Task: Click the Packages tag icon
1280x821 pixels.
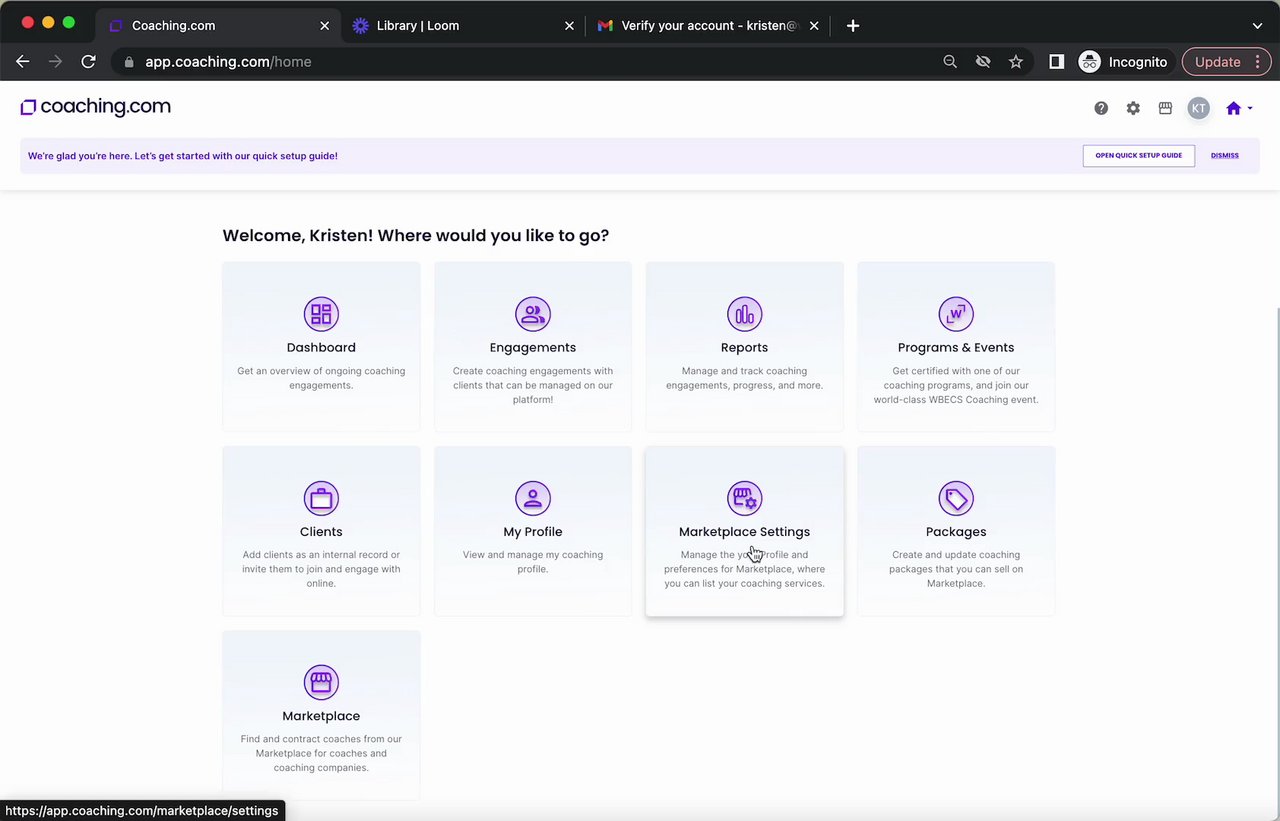Action: [x=956, y=498]
